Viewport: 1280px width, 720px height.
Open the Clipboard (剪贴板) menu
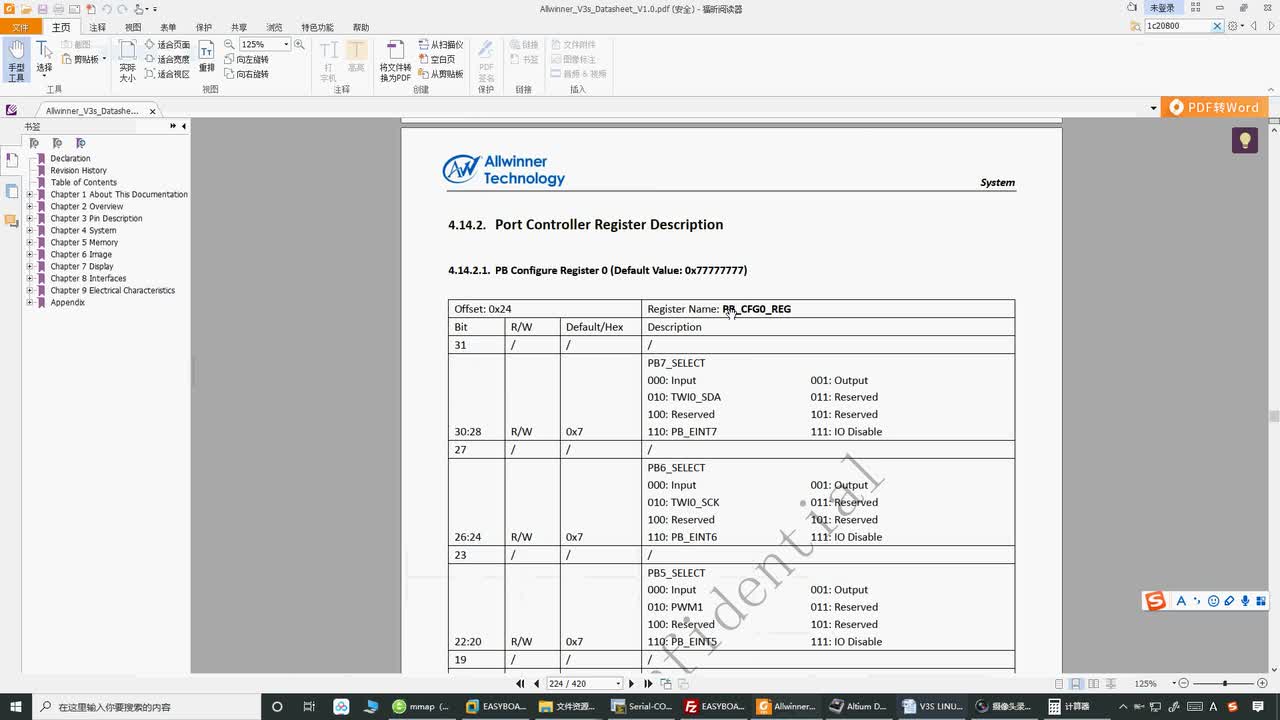84,59
